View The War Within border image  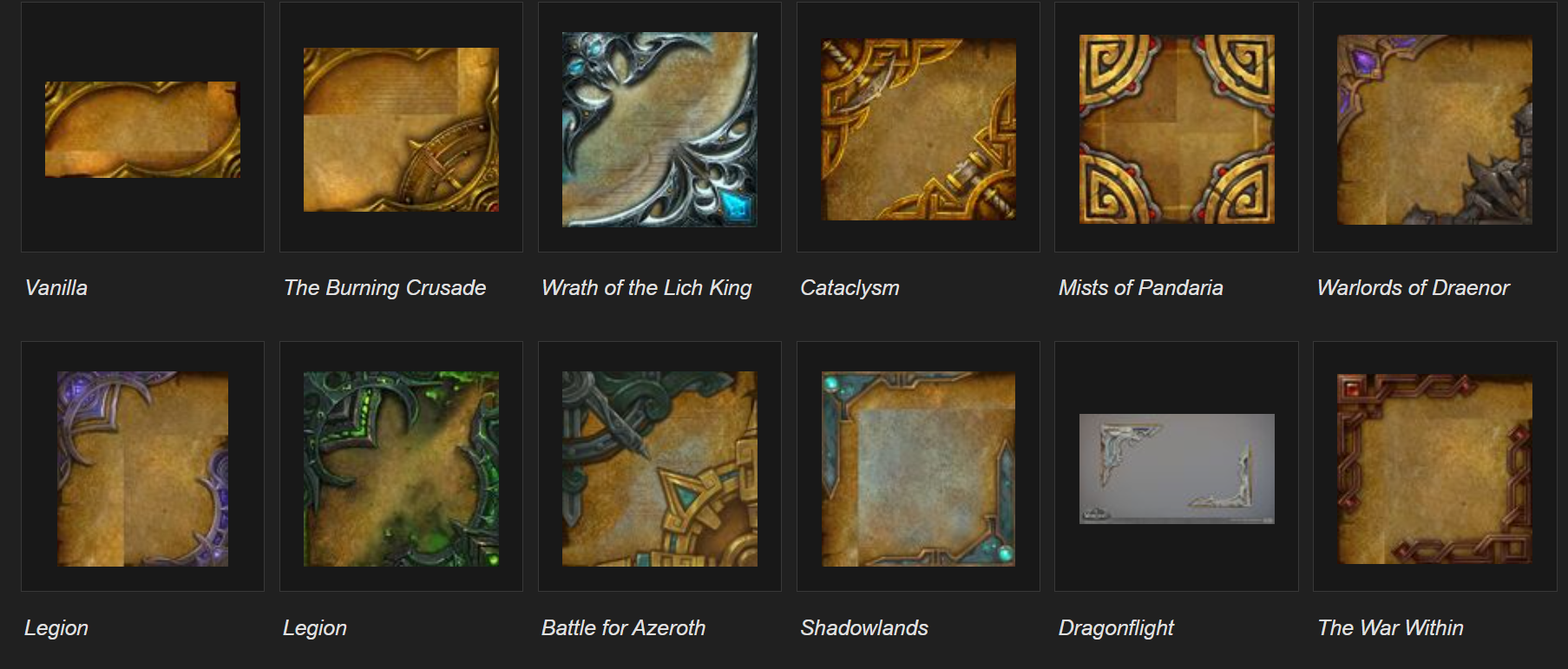[1434, 469]
